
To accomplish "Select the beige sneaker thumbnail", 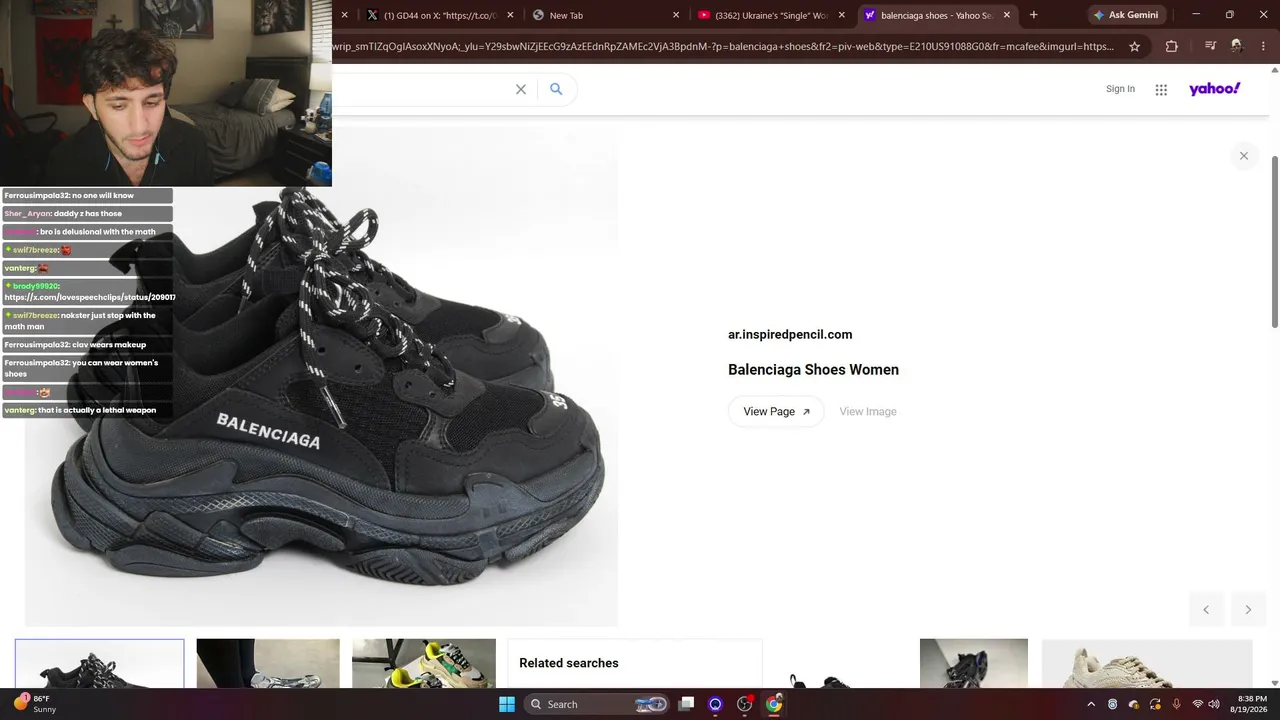I will (1147, 663).
